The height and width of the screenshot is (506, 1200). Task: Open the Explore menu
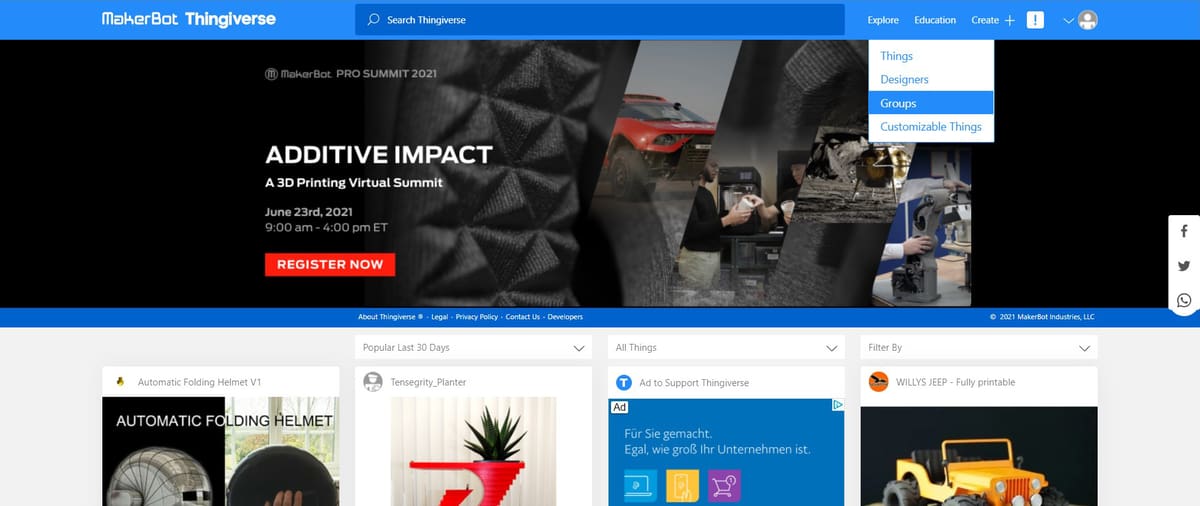(883, 20)
